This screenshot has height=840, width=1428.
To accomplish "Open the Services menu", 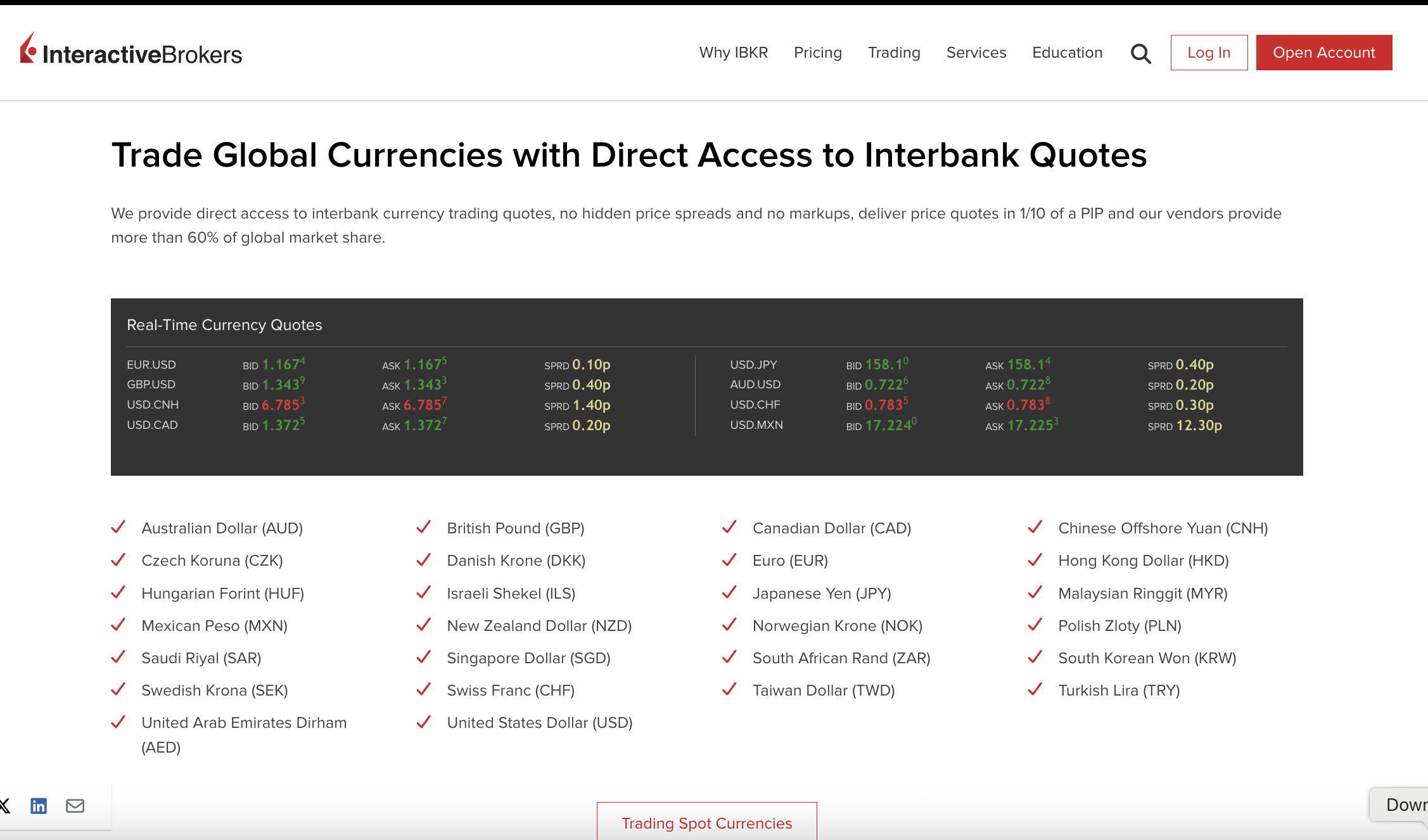I will coord(976,53).
